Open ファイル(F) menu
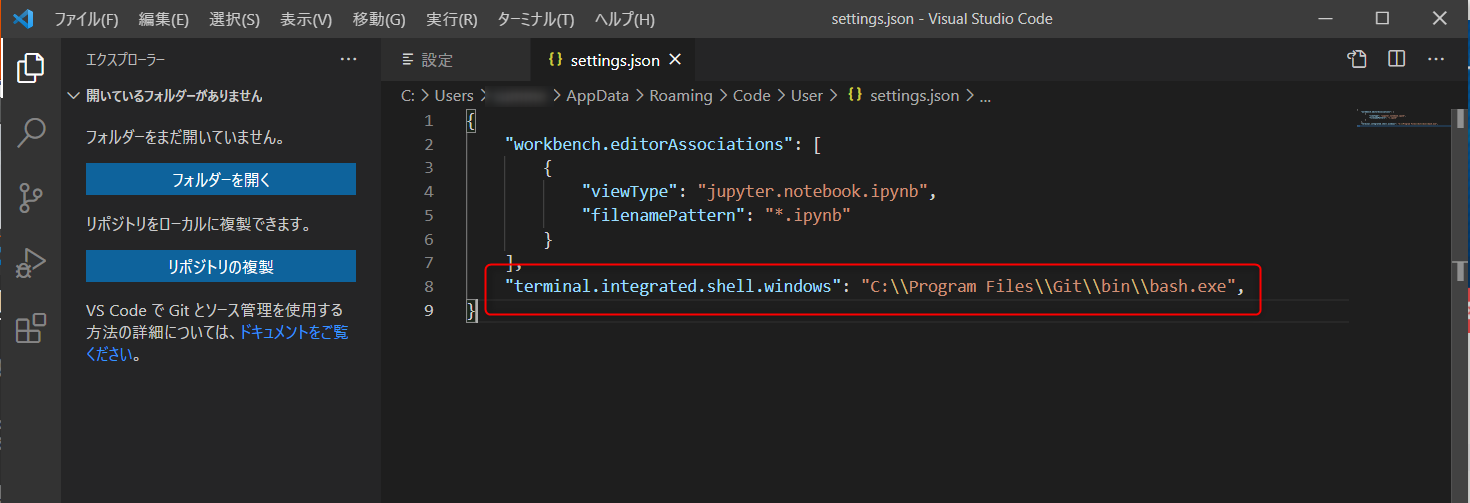The image size is (1470, 503). coord(86,19)
